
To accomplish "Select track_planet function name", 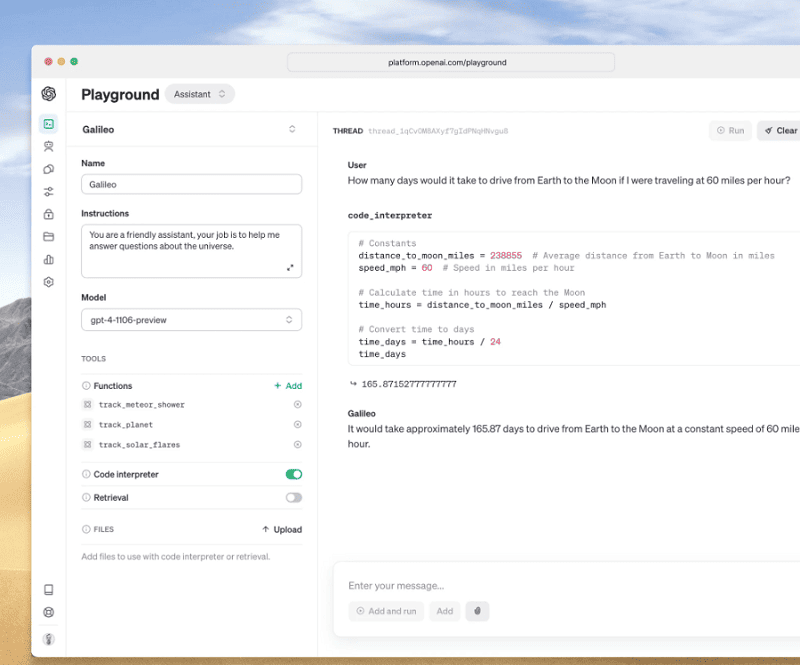I will tap(126, 425).
